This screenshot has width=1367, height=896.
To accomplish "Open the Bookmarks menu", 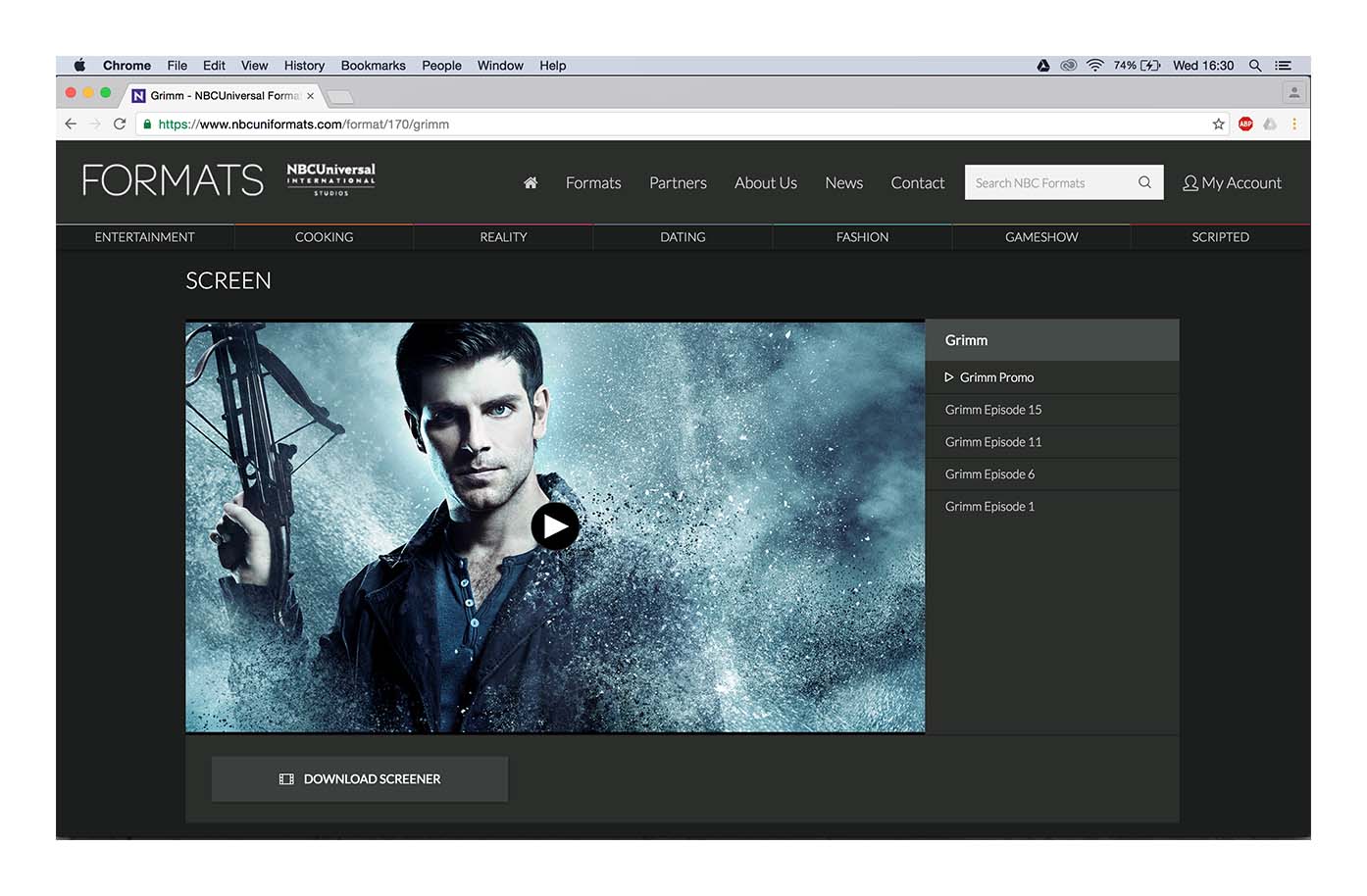I will click(373, 66).
